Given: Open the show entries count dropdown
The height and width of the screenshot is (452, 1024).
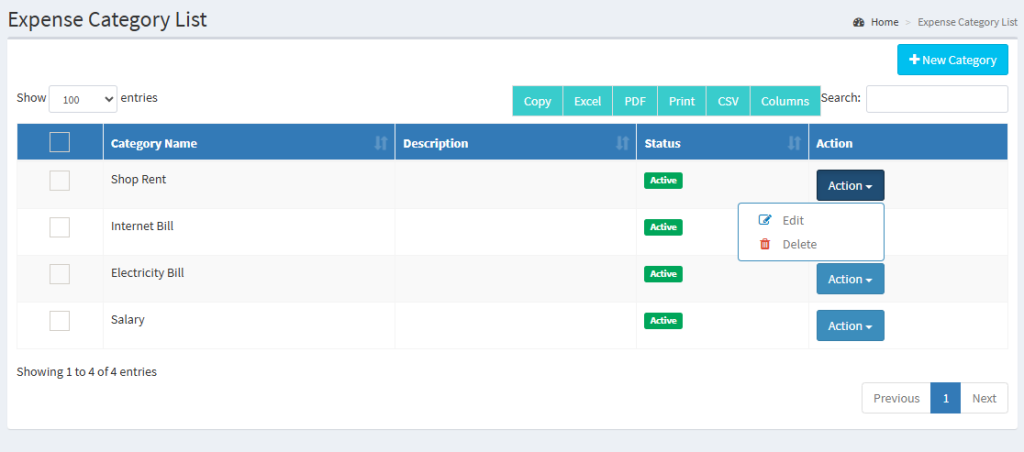Looking at the screenshot, I should tap(83, 99).
